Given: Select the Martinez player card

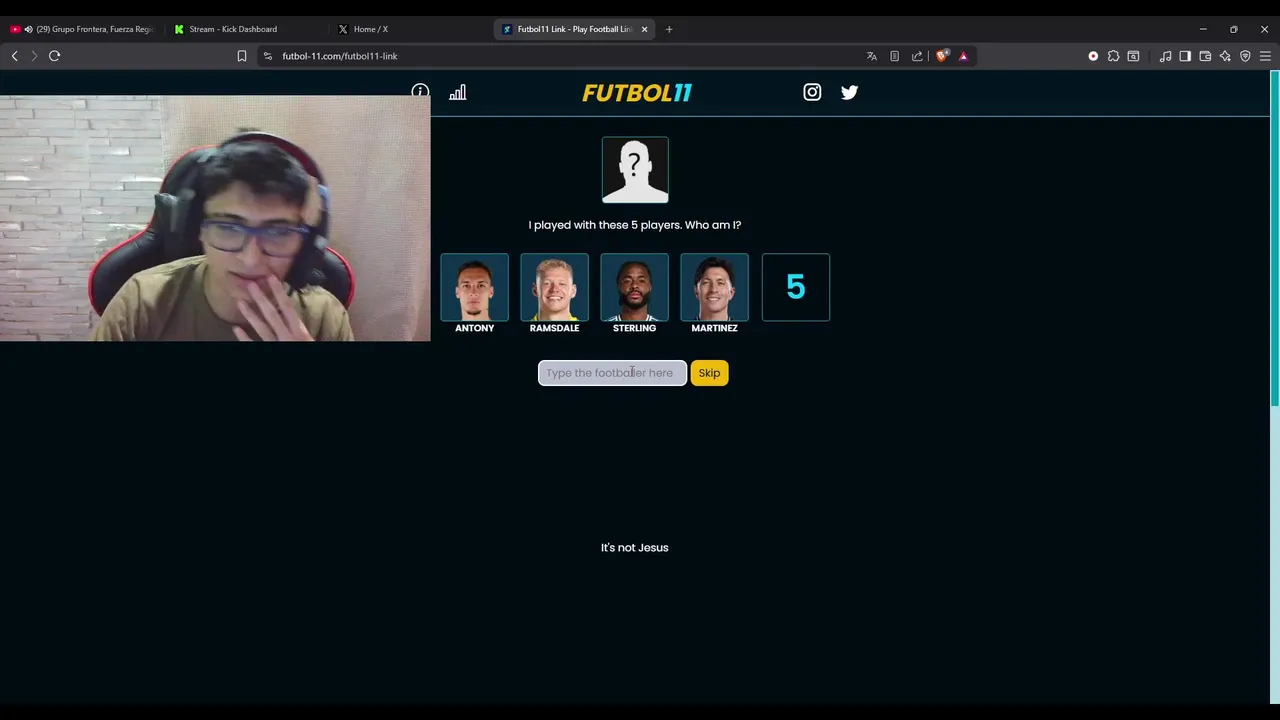Looking at the screenshot, I should (x=715, y=287).
